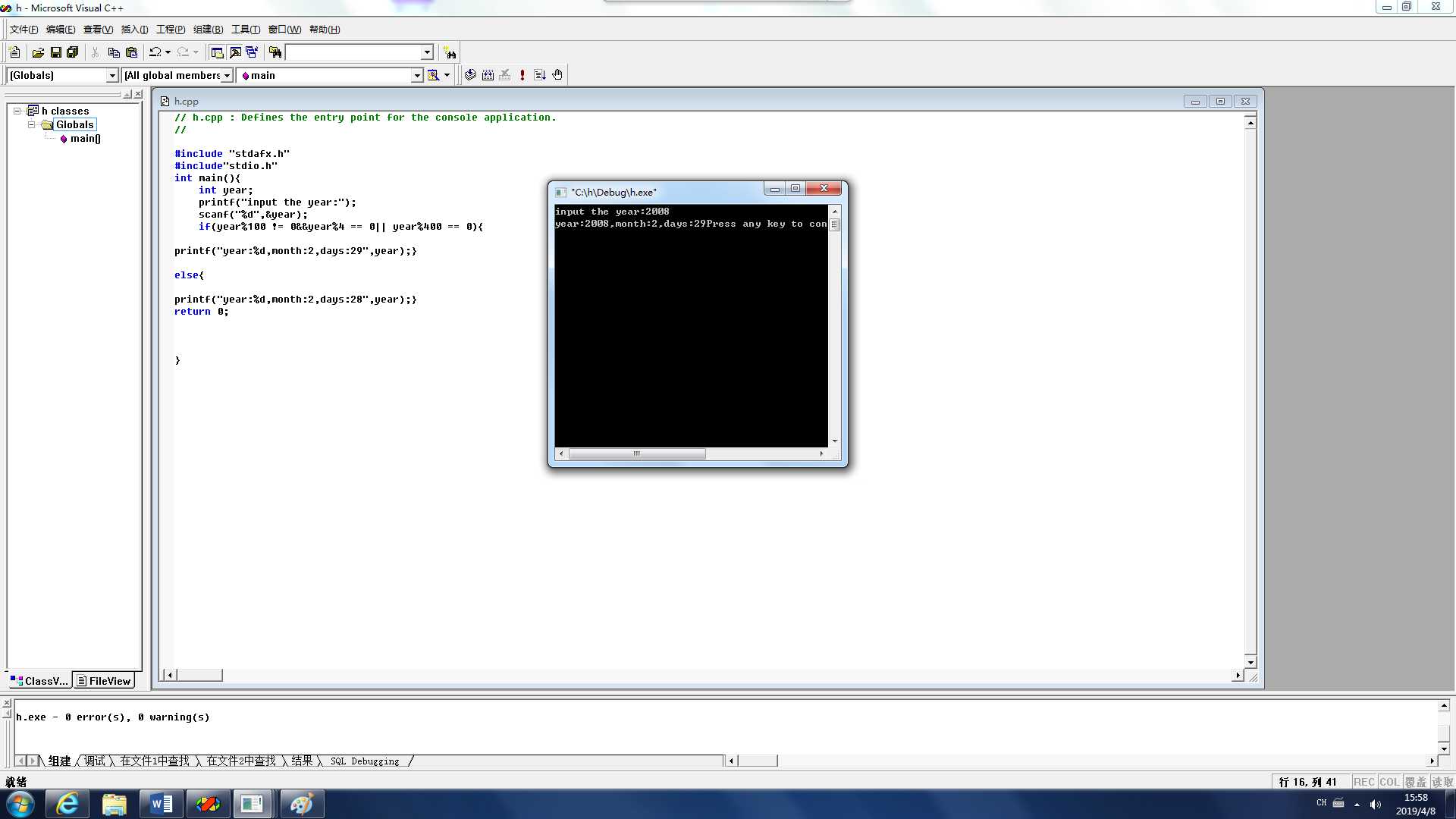Click the New Text File icon
This screenshot has width=1456, height=819.
click(14, 52)
